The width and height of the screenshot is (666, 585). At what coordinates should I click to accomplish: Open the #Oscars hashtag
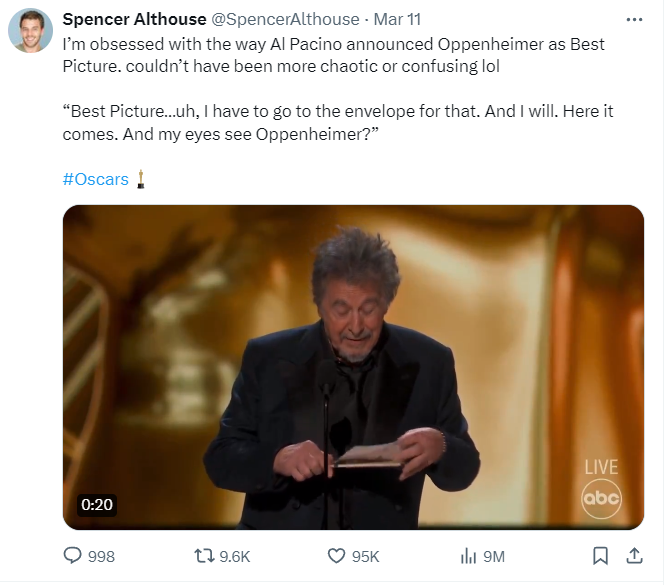[96, 179]
